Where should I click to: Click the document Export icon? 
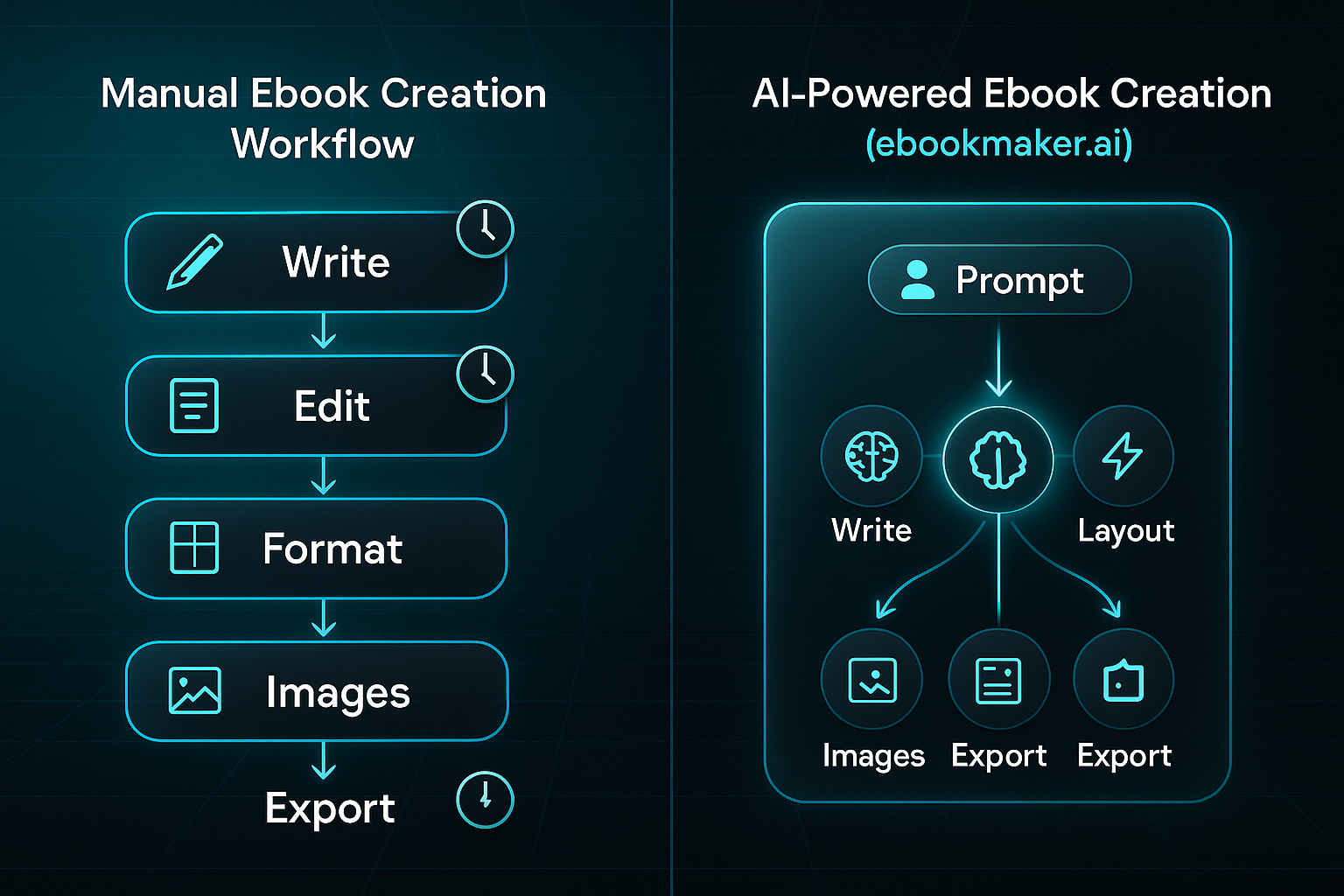998,682
